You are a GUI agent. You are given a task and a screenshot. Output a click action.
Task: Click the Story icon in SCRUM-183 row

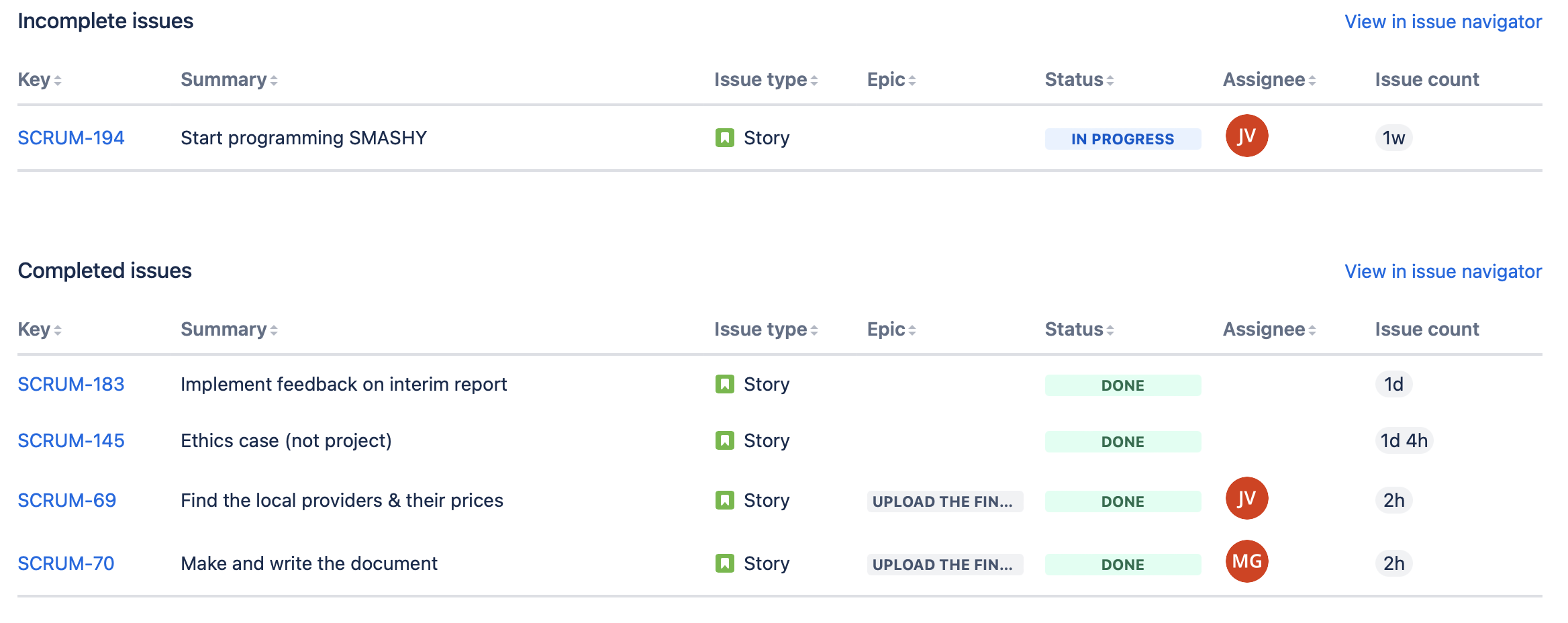pos(724,384)
